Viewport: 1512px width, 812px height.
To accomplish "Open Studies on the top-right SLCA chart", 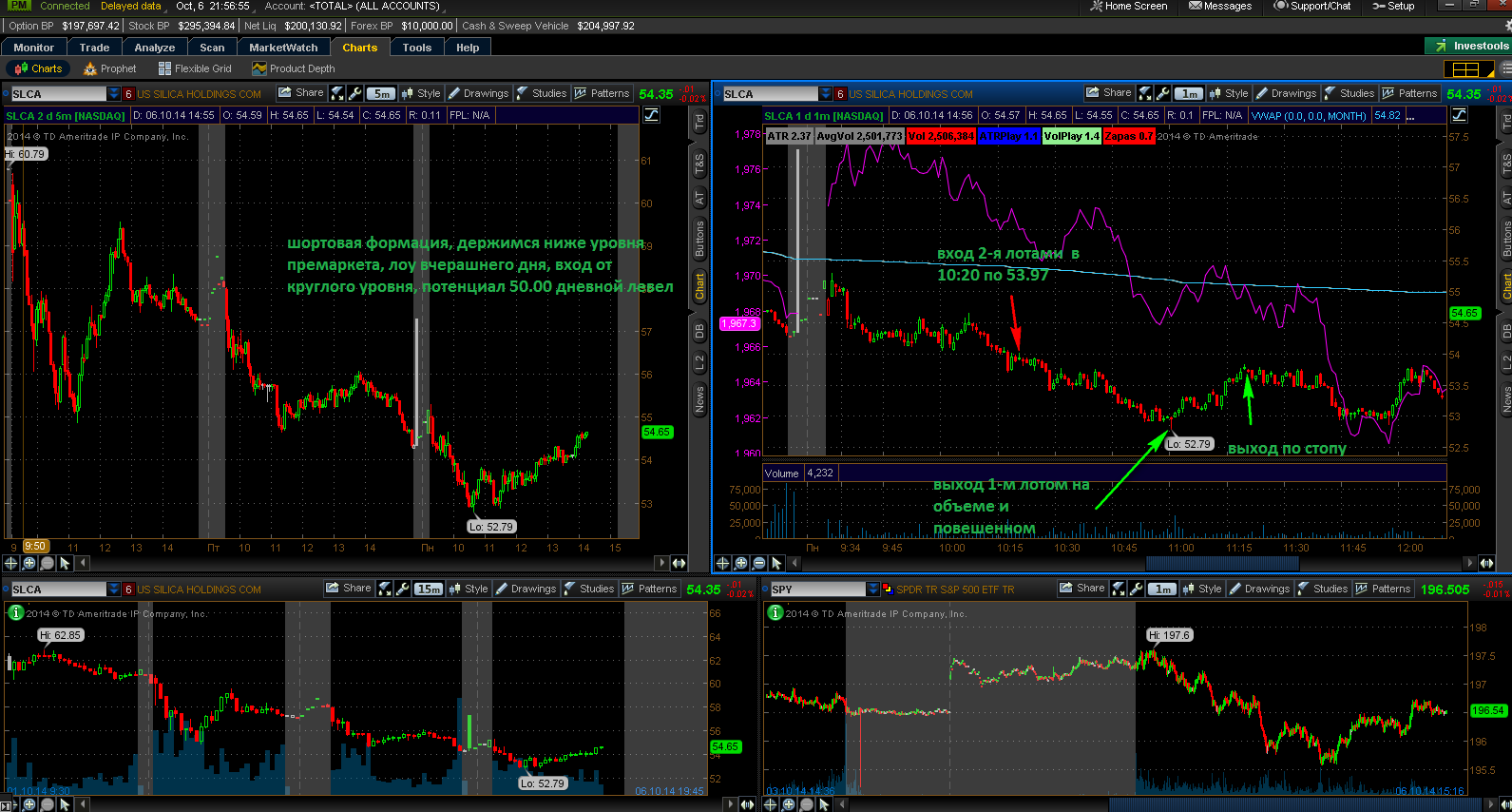I will click(x=1349, y=93).
